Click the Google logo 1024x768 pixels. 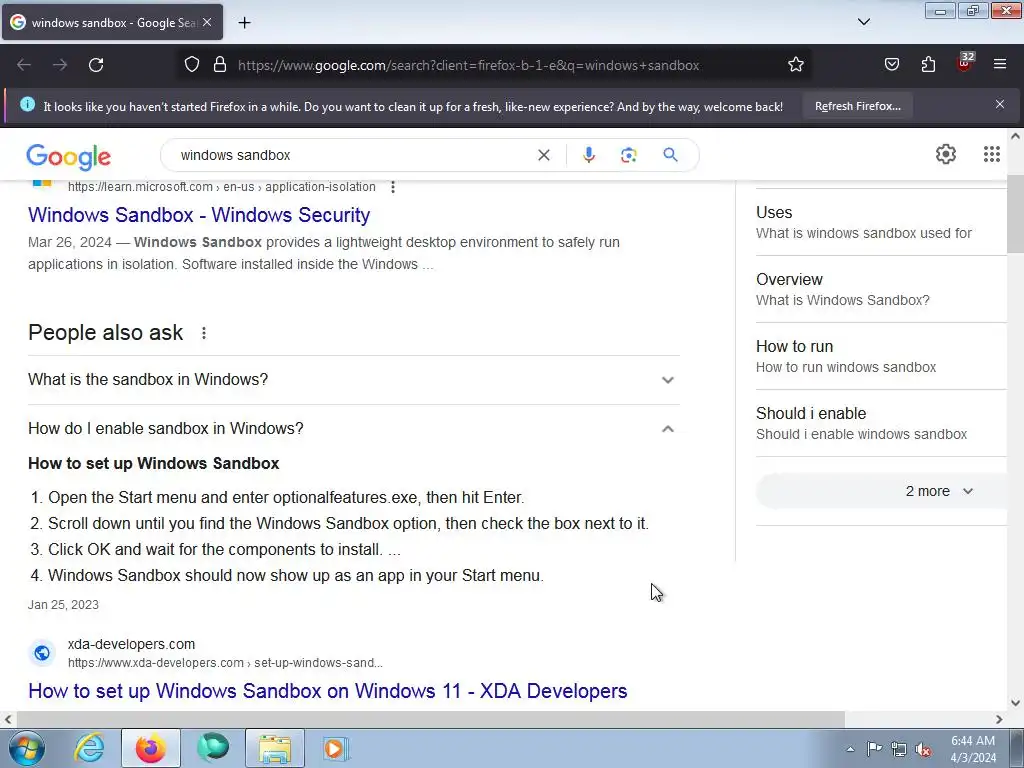pos(69,157)
